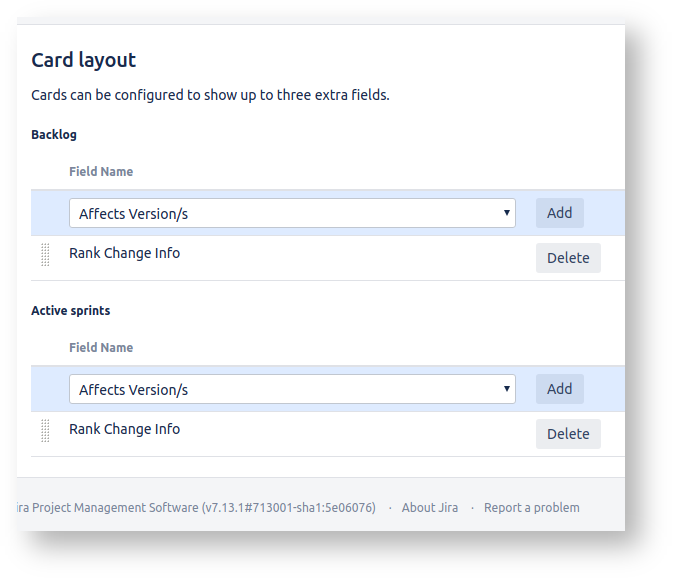673x579 pixels.
Task: Delete Rank Change Info from Backlog
Action: click(568, 258)
